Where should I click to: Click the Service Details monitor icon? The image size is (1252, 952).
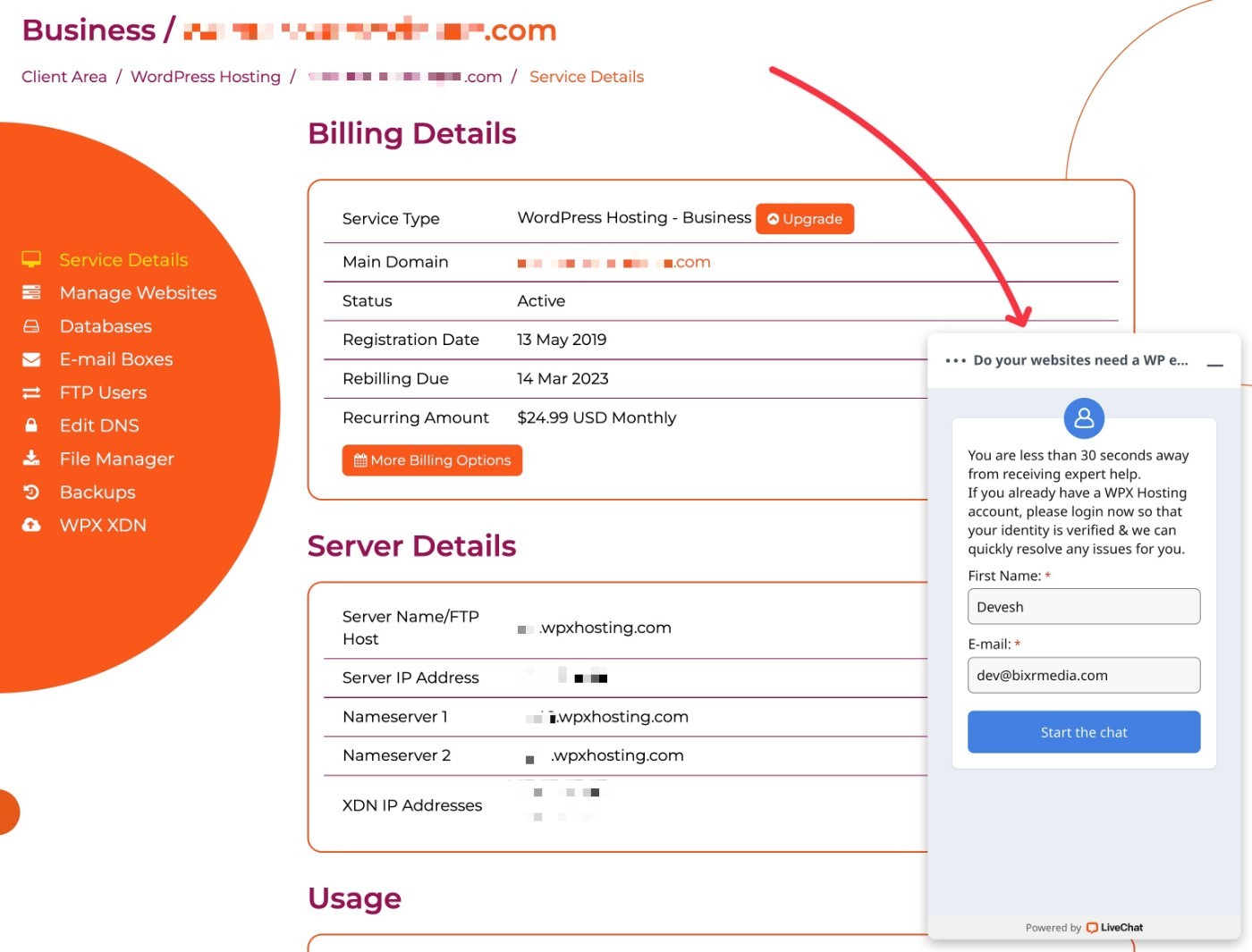(31, 259)
